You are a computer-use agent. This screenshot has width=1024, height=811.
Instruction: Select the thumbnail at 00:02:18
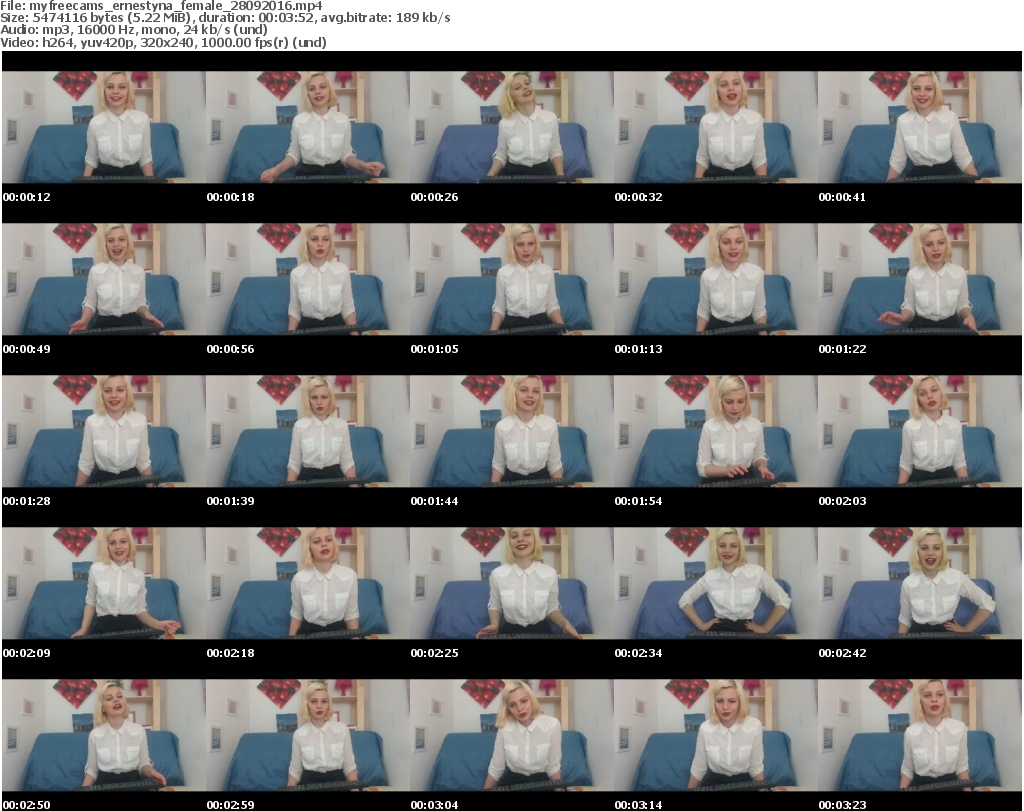[x=308, y=583]
